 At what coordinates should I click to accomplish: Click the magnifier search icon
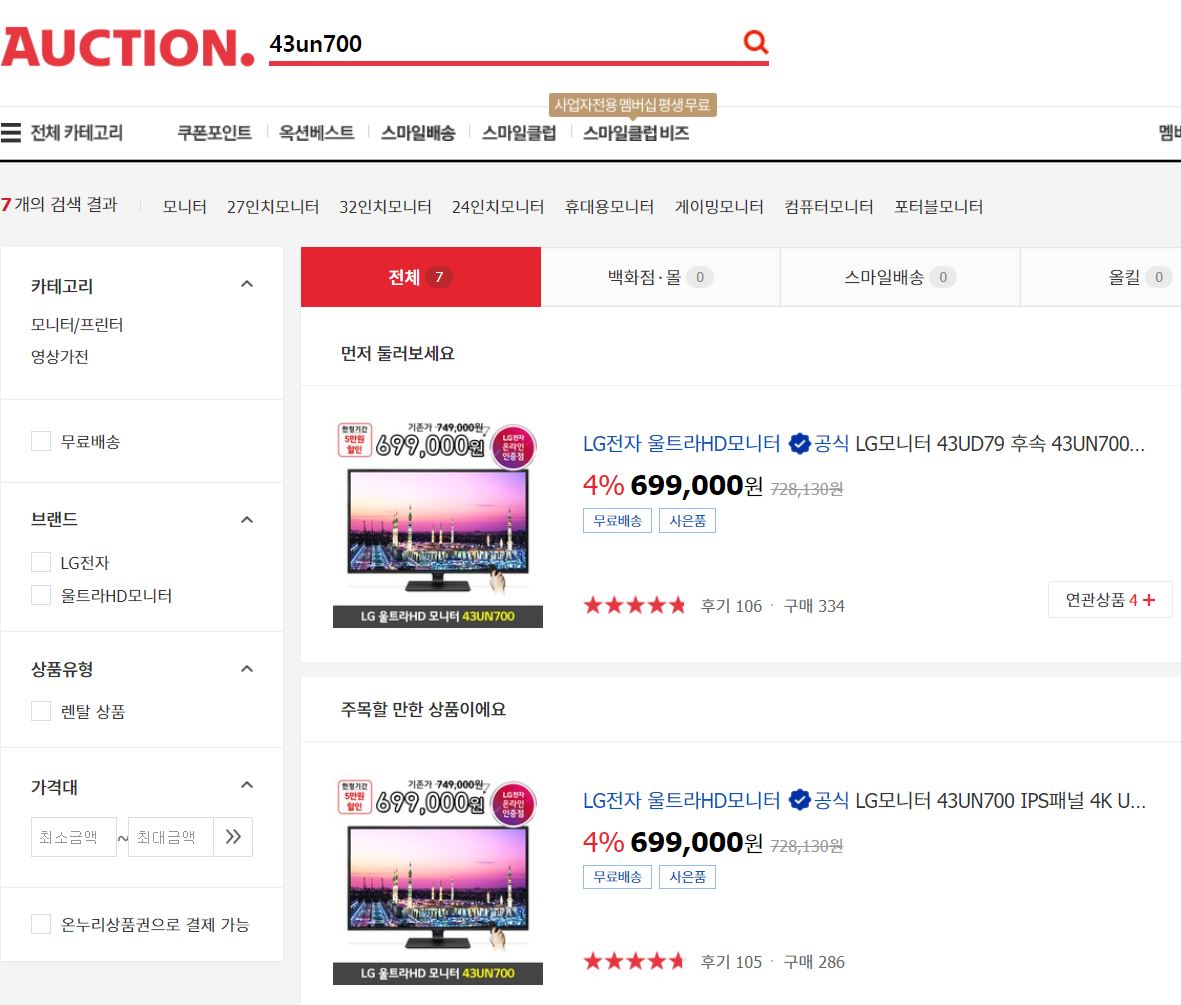[755, 42]
